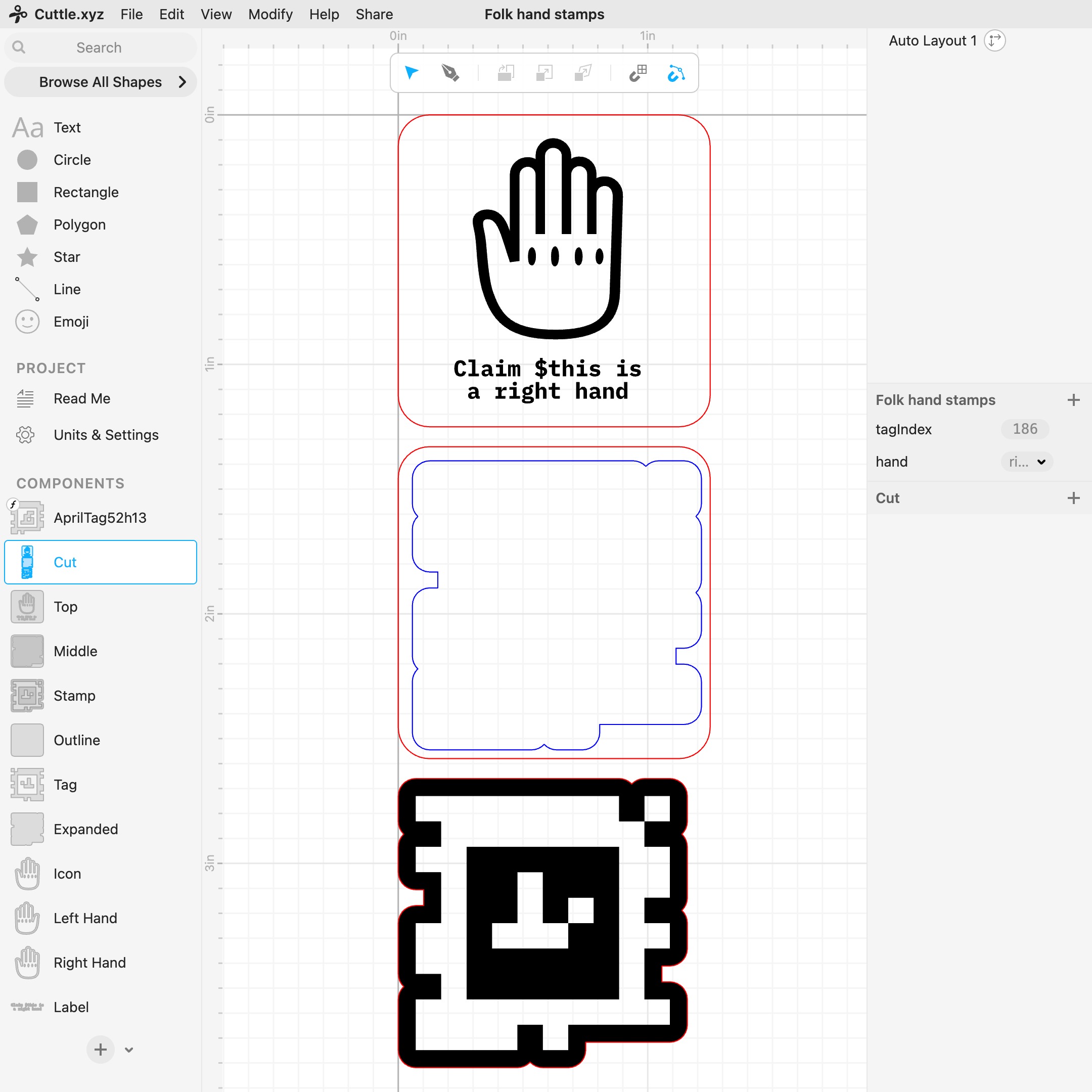Select the Cut component

pyautogui.click(x=101, y=562)
